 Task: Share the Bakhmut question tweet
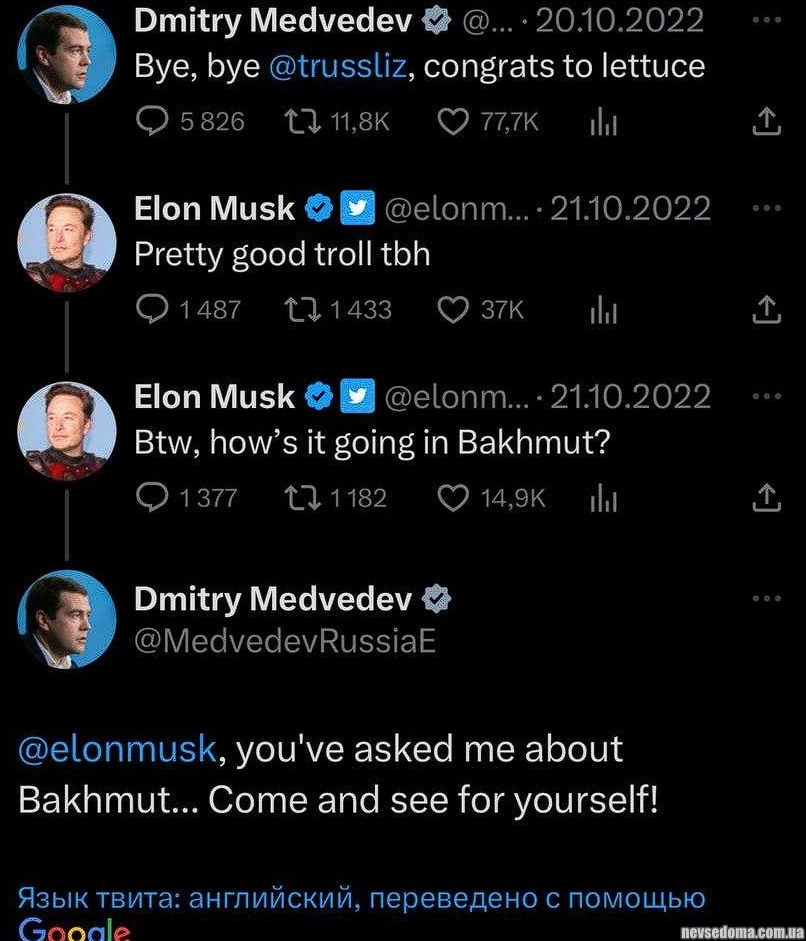[x=765, y=497]
